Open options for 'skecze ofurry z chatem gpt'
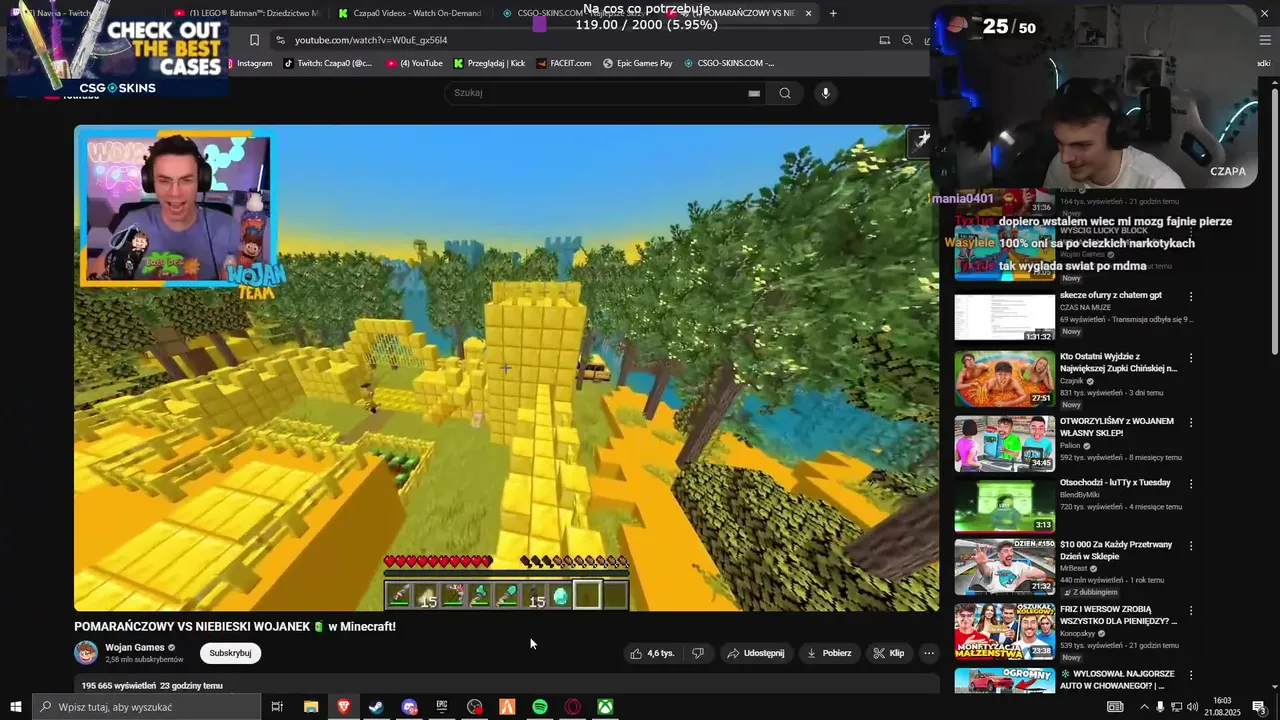This screenshot has width=1280, height=720. click(x=1191, y=296)
